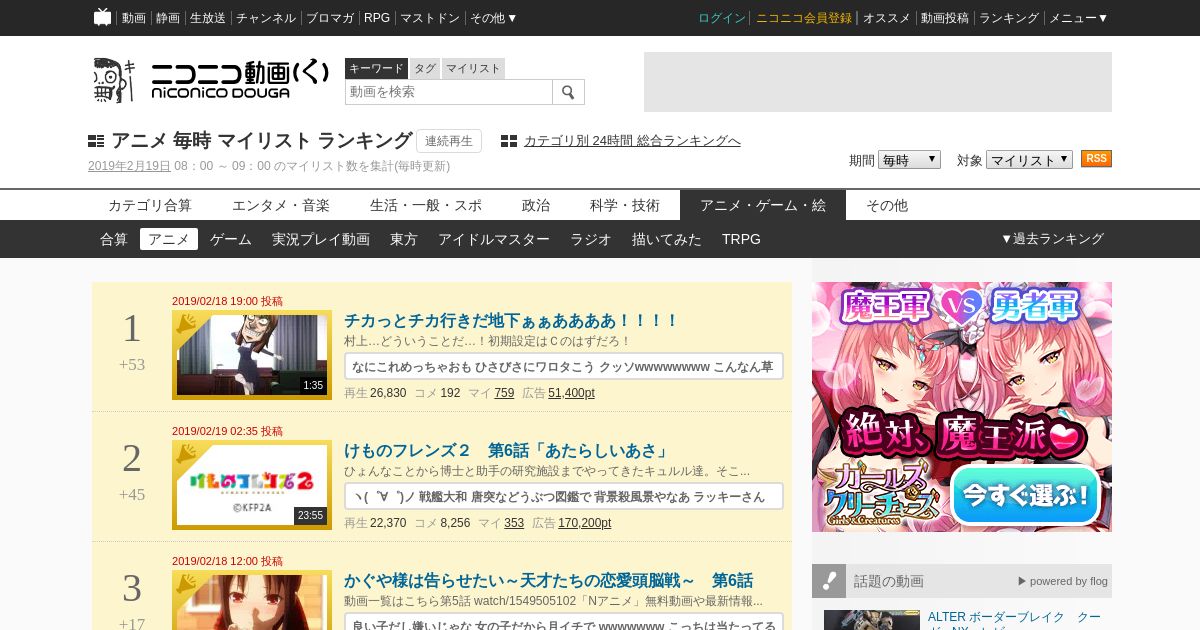Select the ゲーム subcategory
Image resolution: width=1200 pixels, height=630 pixels.
coord(231,239)
